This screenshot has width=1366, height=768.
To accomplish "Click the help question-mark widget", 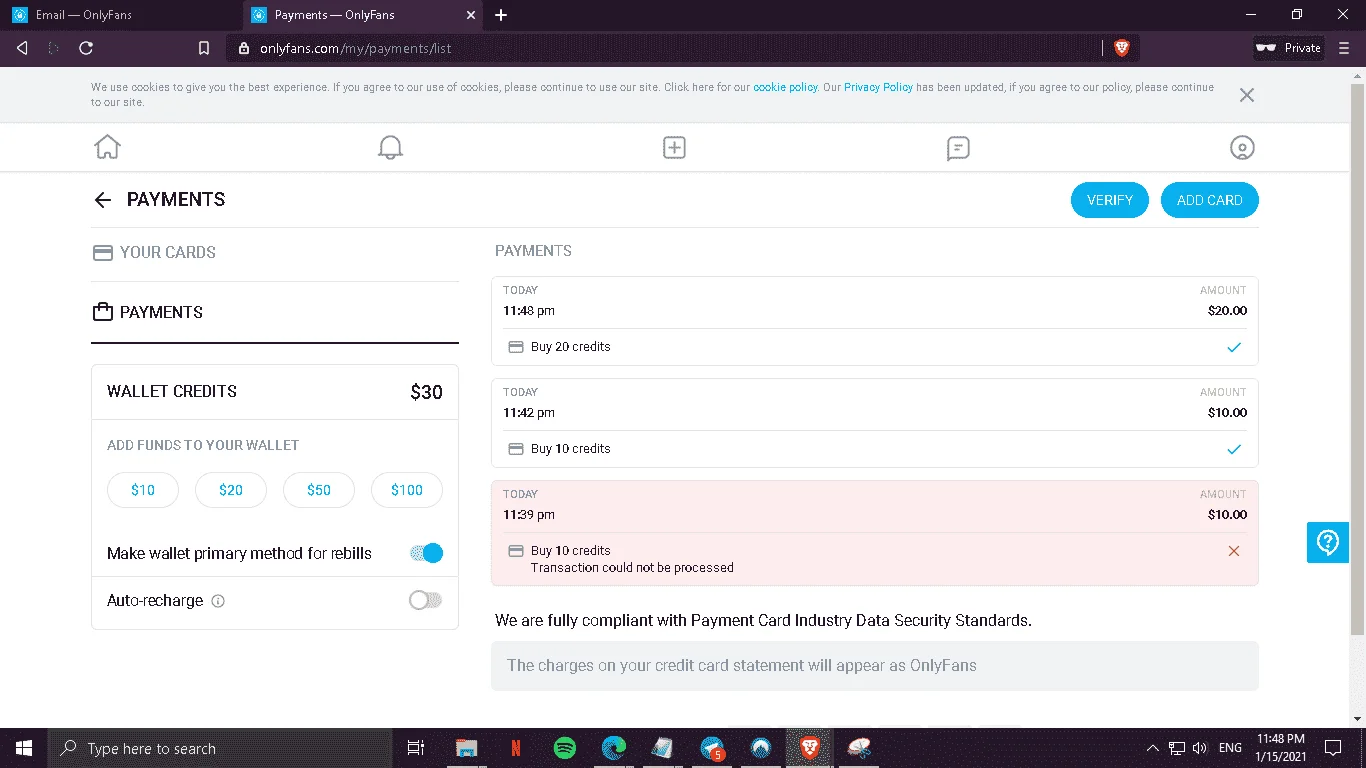I will (1328, 542).
